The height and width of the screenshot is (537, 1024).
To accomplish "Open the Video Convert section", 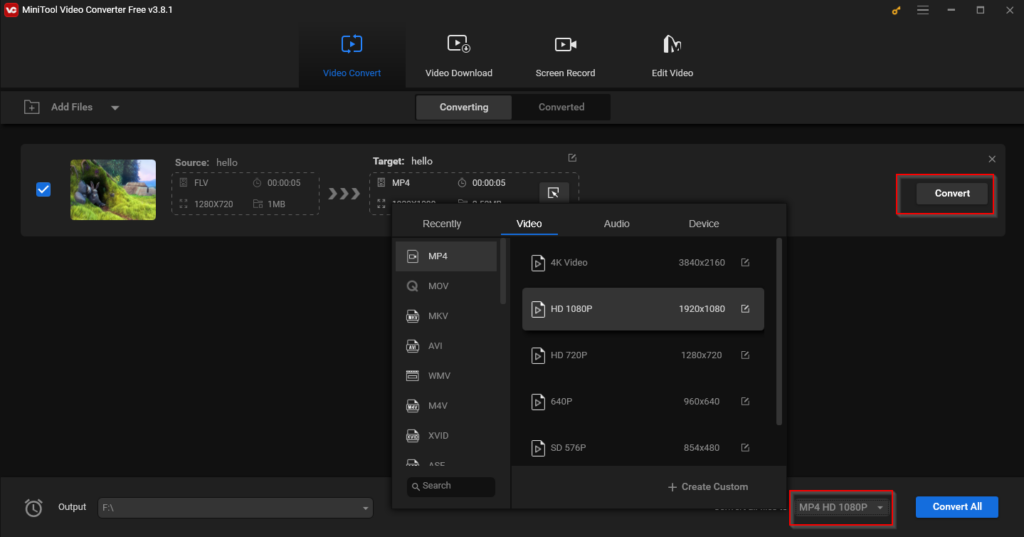I will [352, 56].
